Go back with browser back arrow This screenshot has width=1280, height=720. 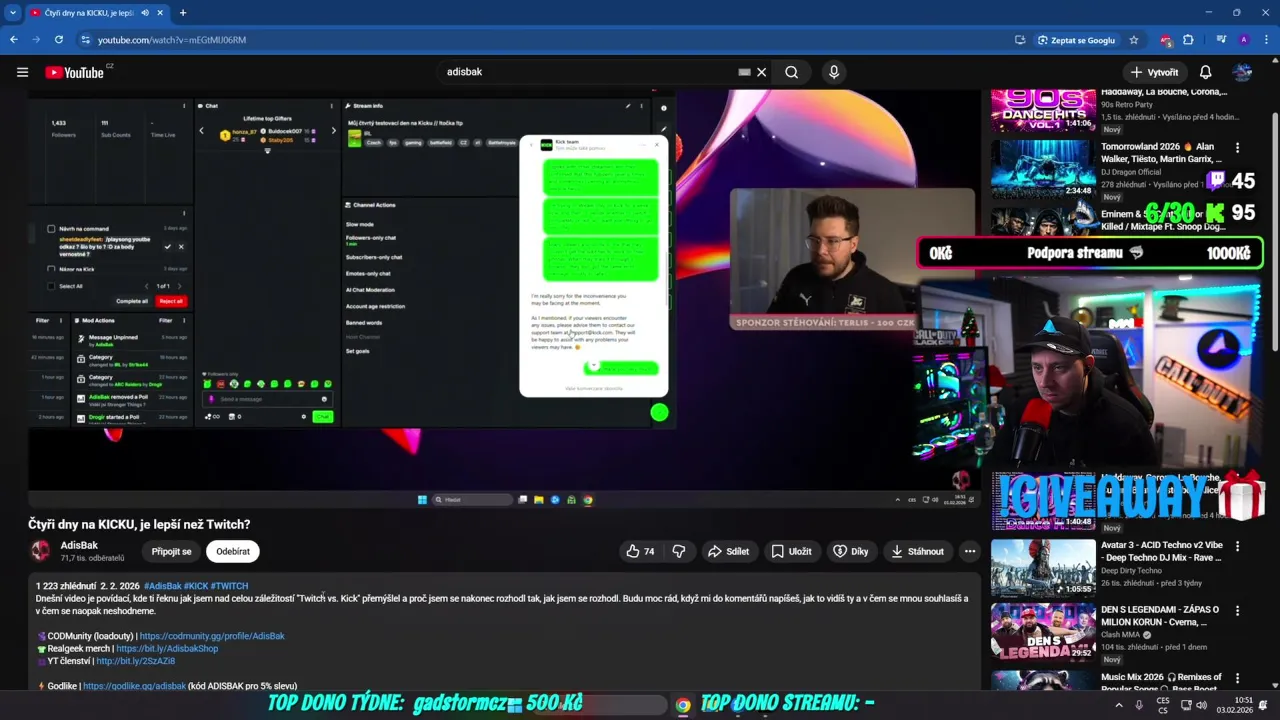tap(14, 40)
